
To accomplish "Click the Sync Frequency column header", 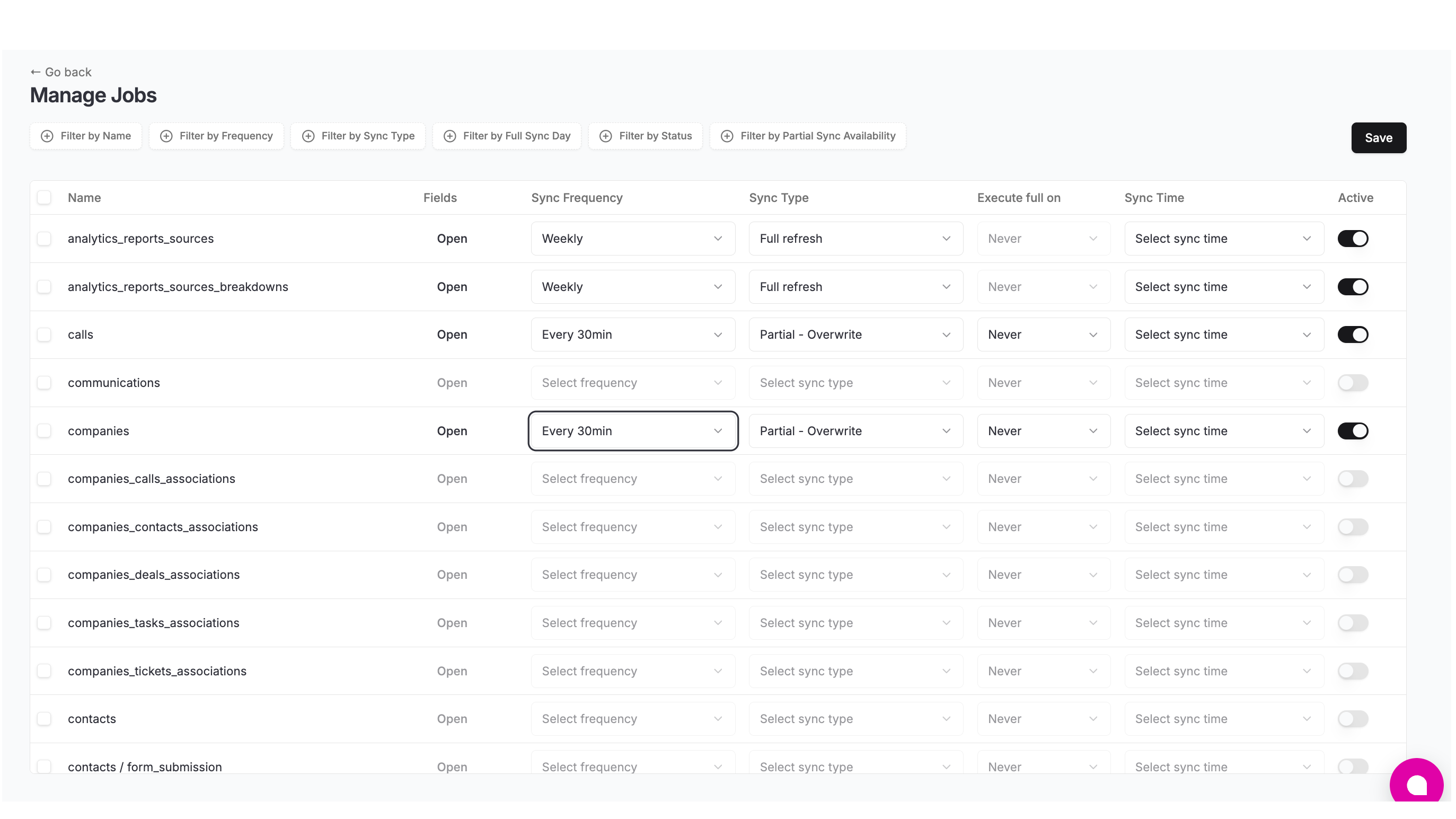I will pyautogui.click(x=577, y=198).
